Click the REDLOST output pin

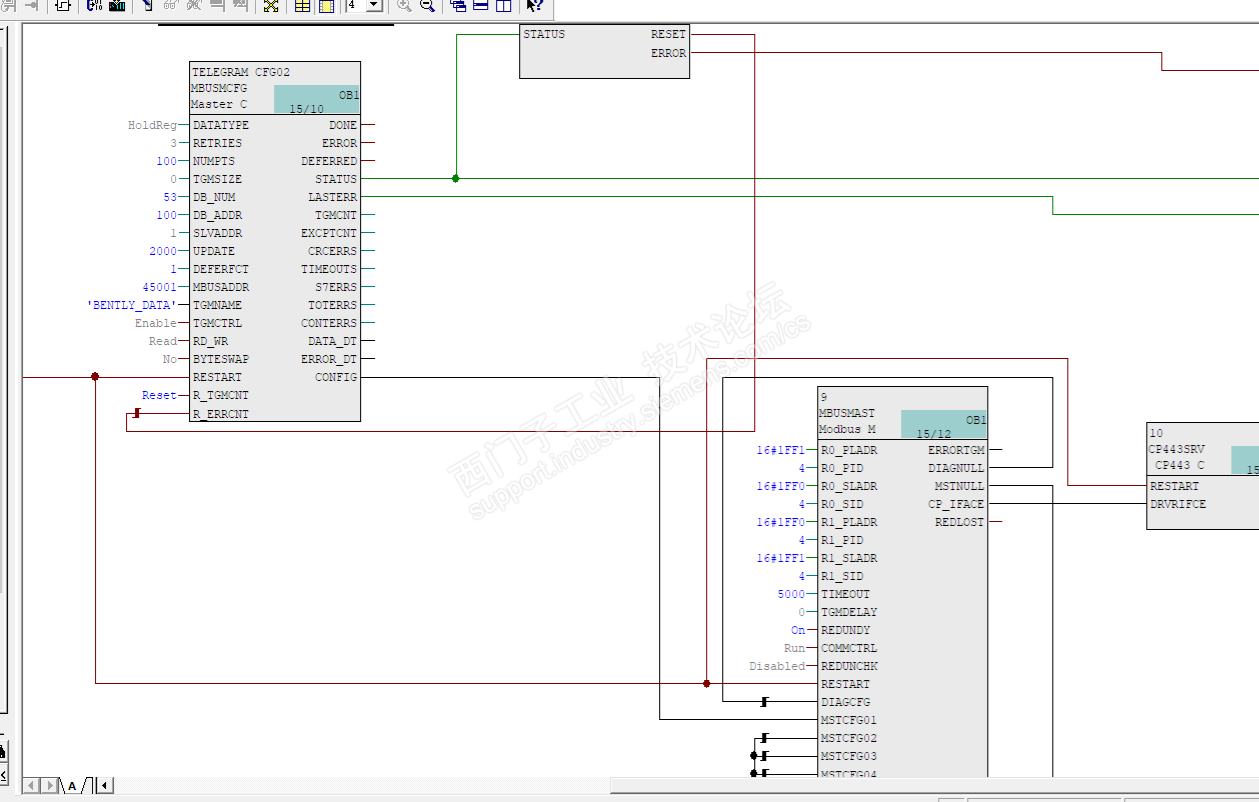coord(959,522)
